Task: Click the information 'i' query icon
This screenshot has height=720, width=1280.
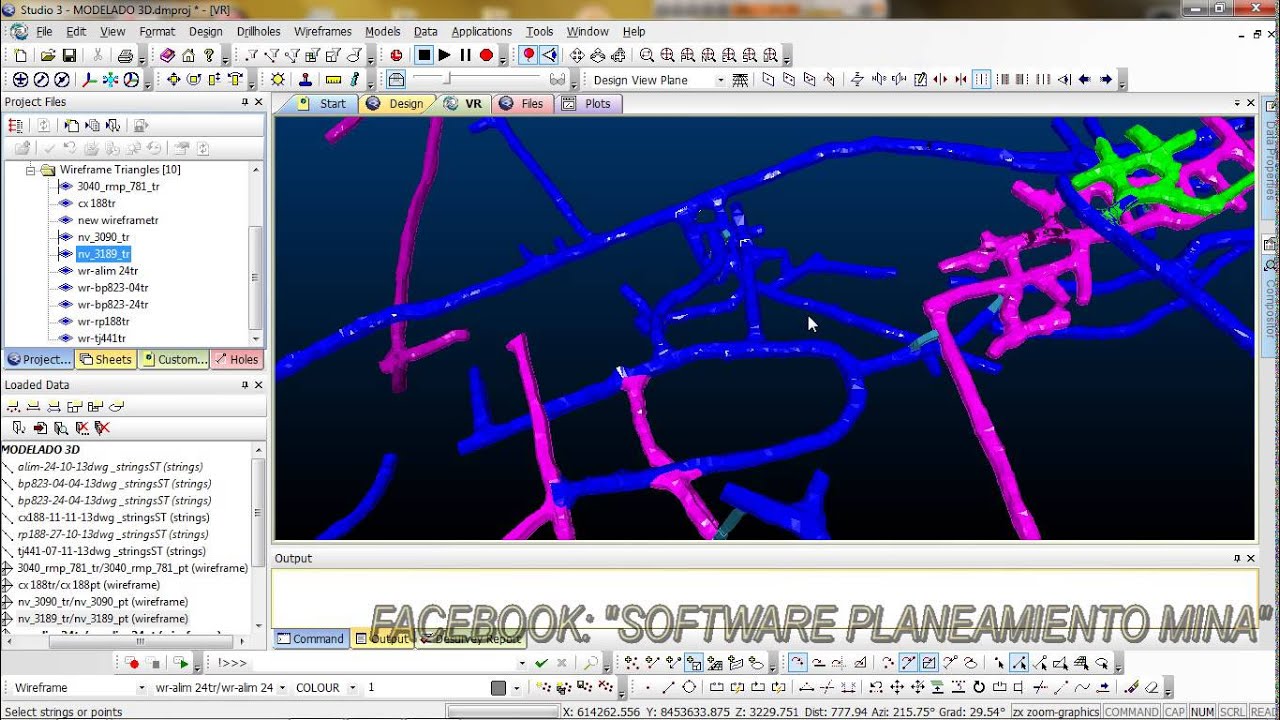Action: pyautogui.click(x=355, y=79)
